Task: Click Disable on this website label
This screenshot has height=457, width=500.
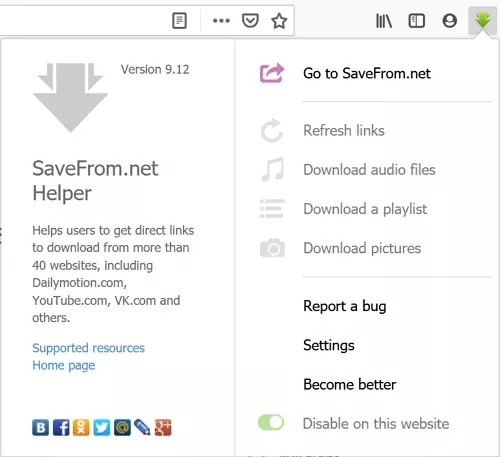Action: 376,424
